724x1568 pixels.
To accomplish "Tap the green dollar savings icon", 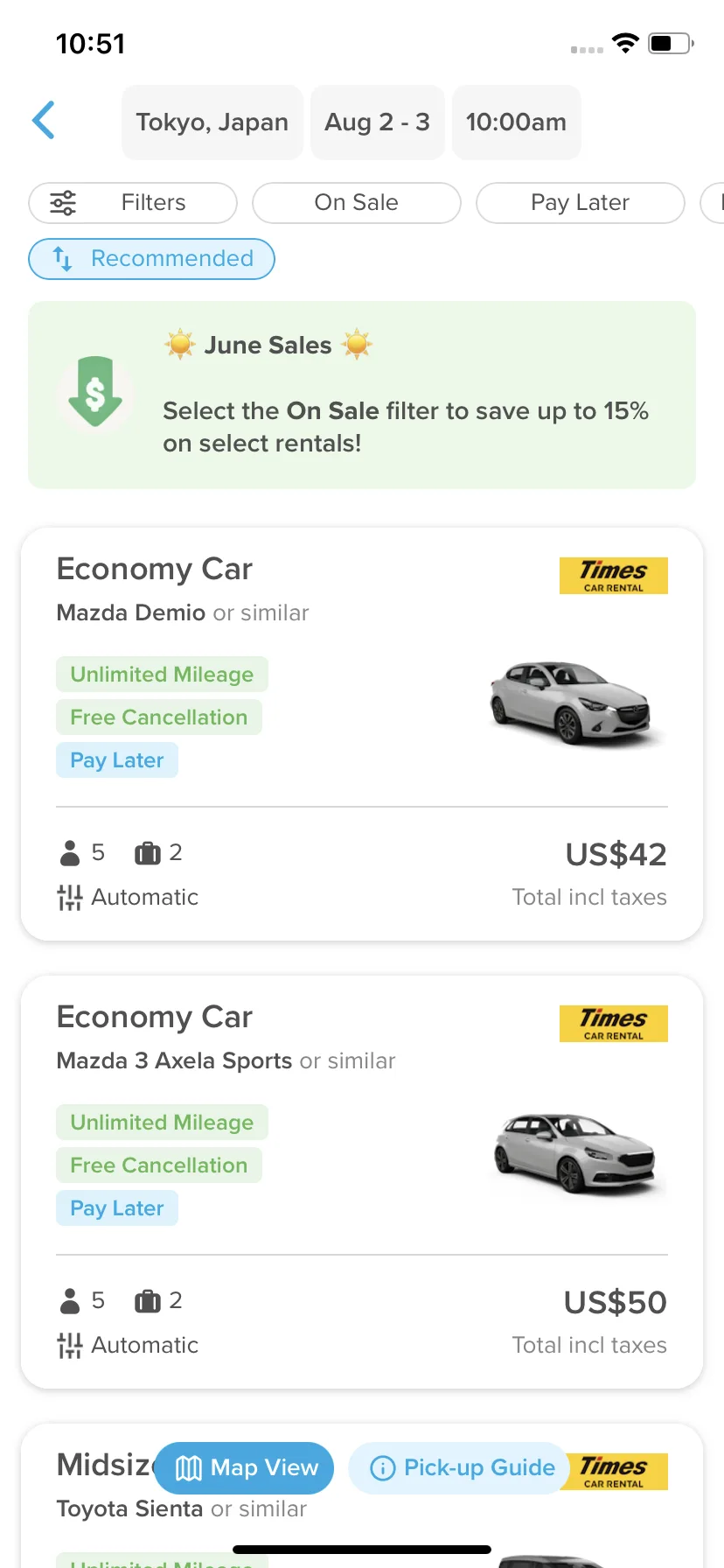I will 94,392.
